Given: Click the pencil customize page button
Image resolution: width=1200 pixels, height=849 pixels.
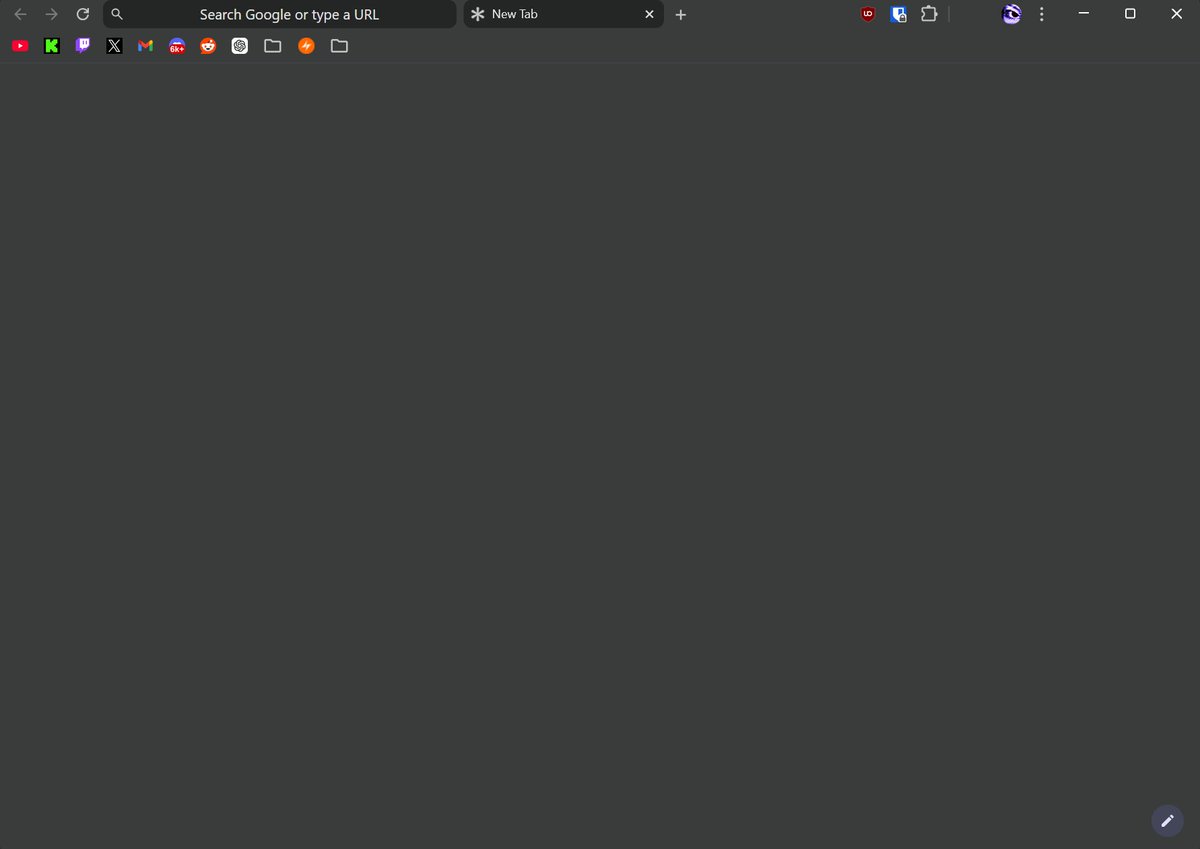Looking at the screenshot, I should point(1166,821).
